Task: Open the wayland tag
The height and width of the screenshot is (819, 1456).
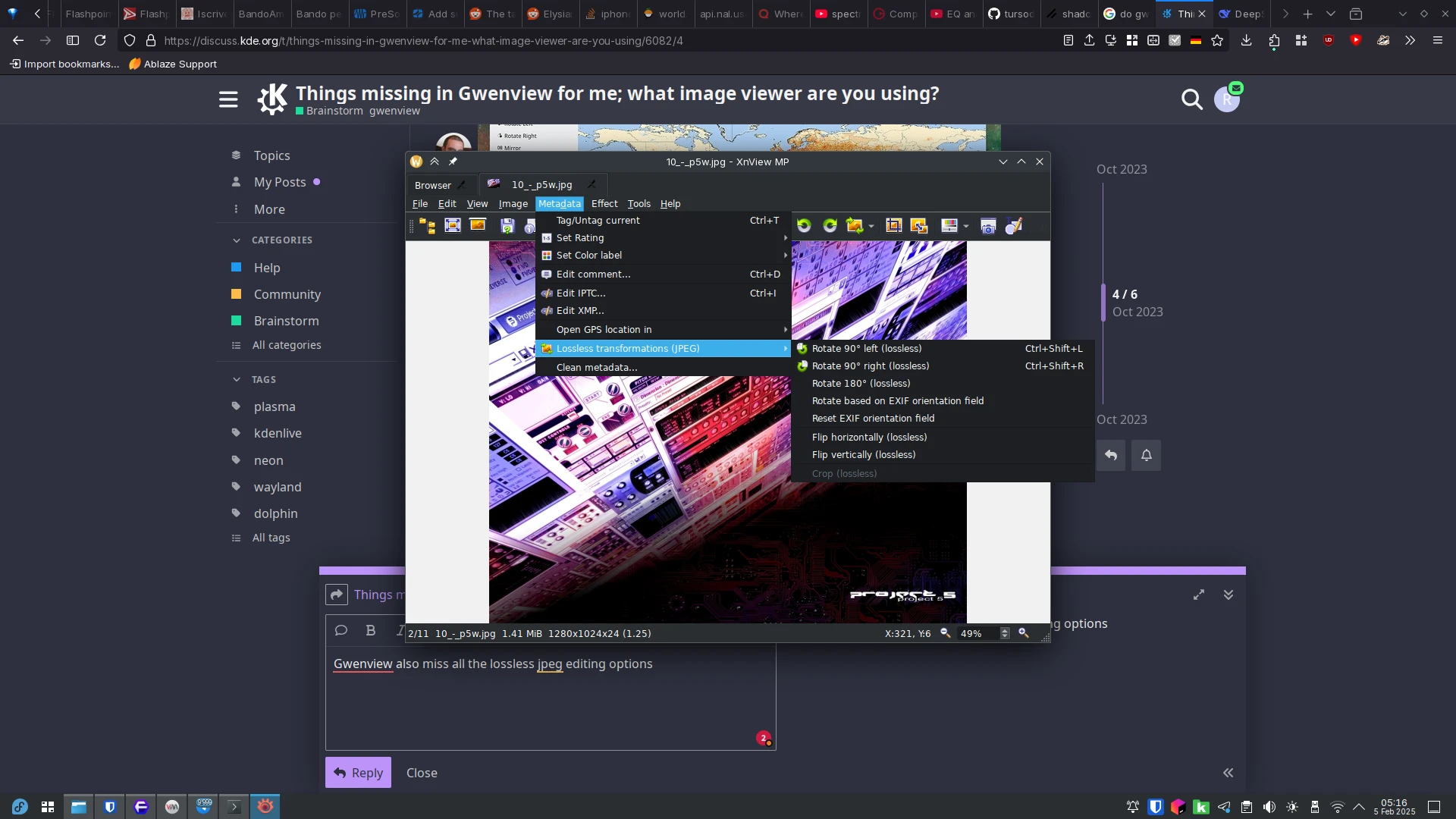Action: tap(278, 487)
